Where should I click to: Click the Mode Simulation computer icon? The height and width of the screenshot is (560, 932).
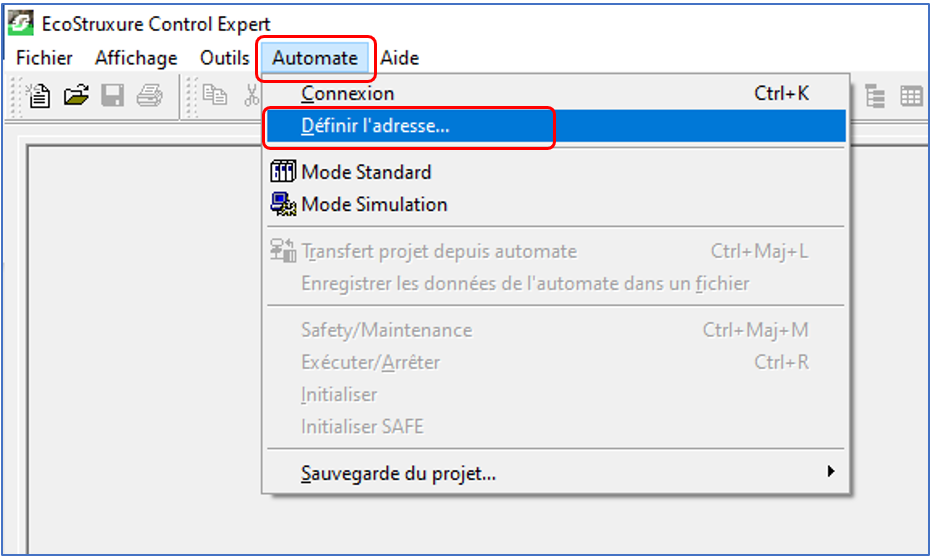[283, 204]
